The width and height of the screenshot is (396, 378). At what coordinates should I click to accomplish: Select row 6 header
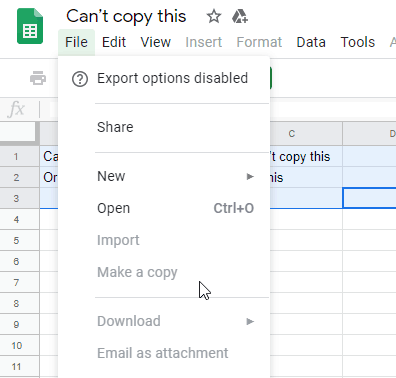tap(20, 261)
